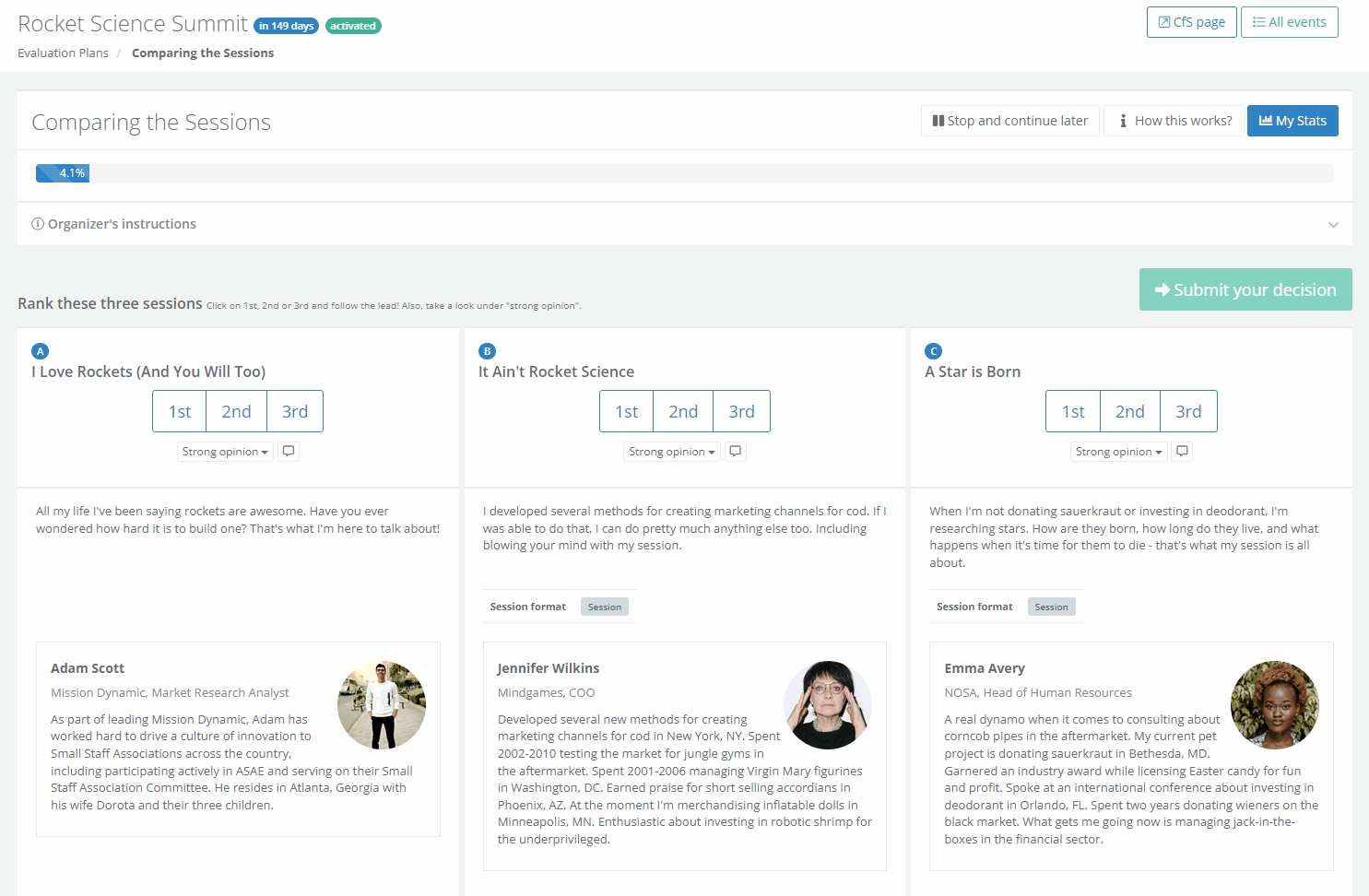Click comment icon under A Star is Born
1369x896 pixels.
pyautogui.click(x=1182, y=452)
